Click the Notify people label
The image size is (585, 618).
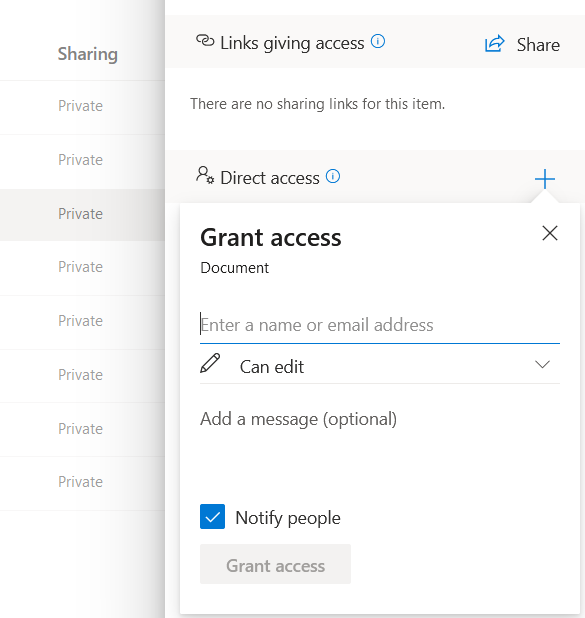pyautogui.click(x=288, y=518)
